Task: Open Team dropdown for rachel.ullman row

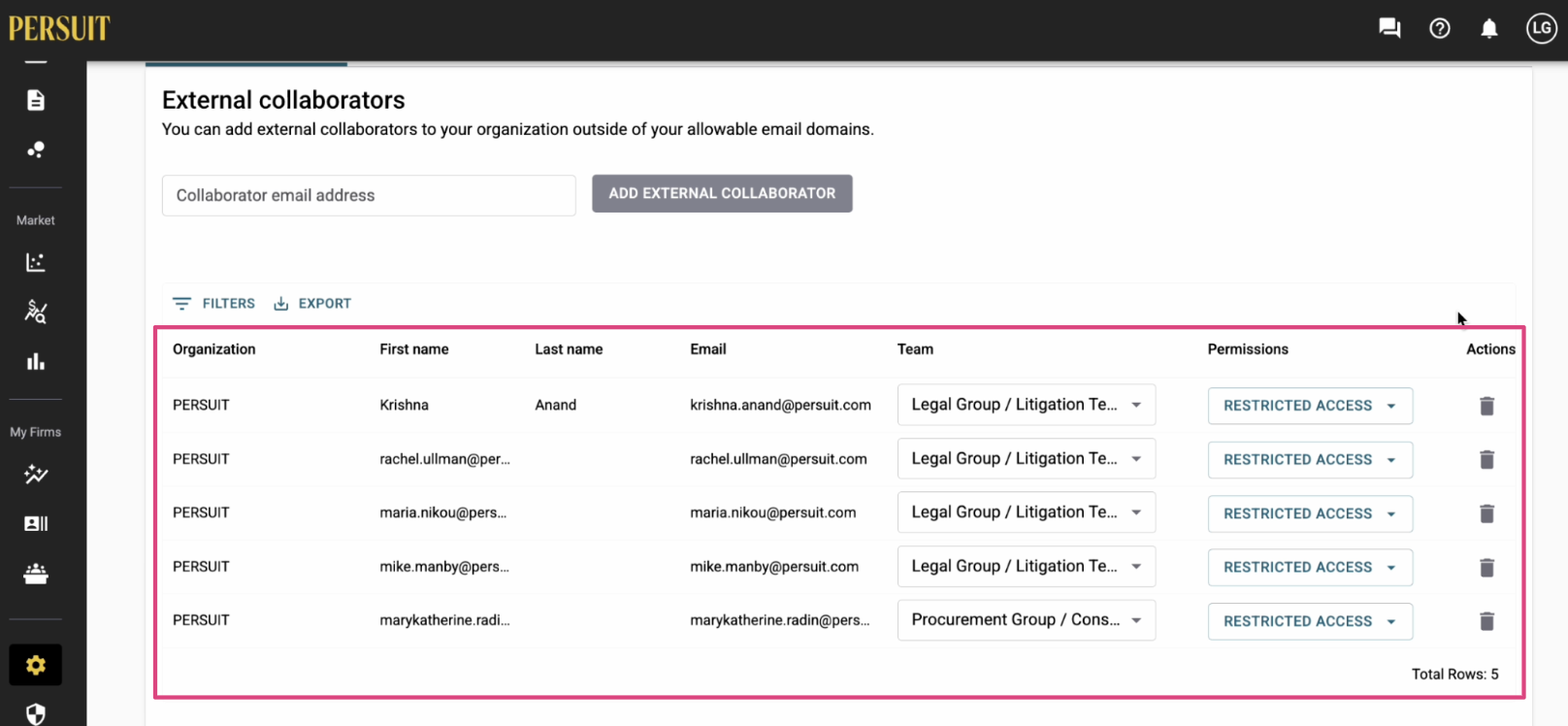Action: pos(1027,458)
